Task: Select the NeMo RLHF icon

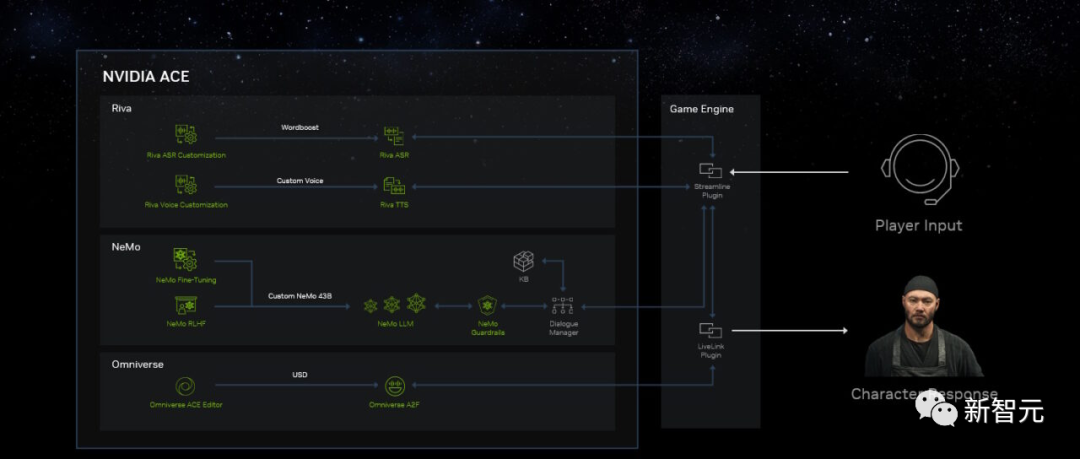Action: click(x=186, y=305)
